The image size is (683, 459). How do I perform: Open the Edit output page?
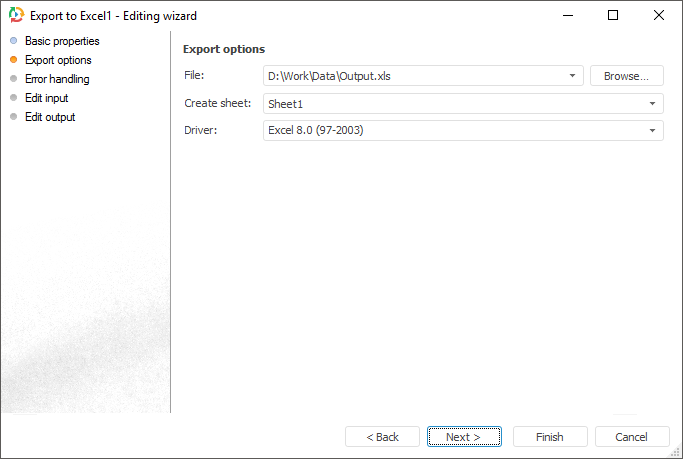click(x=50, y=117)
